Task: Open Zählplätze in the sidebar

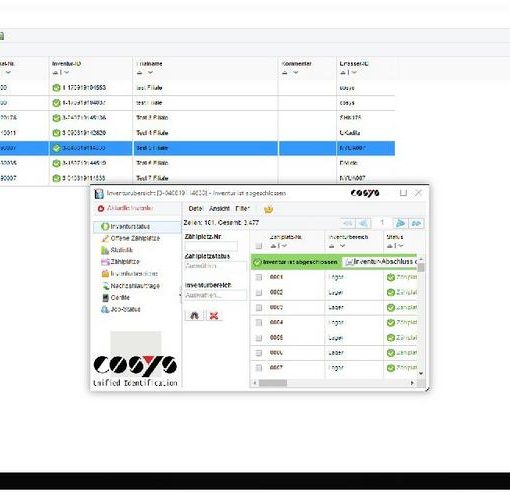Action: (120, 262)
